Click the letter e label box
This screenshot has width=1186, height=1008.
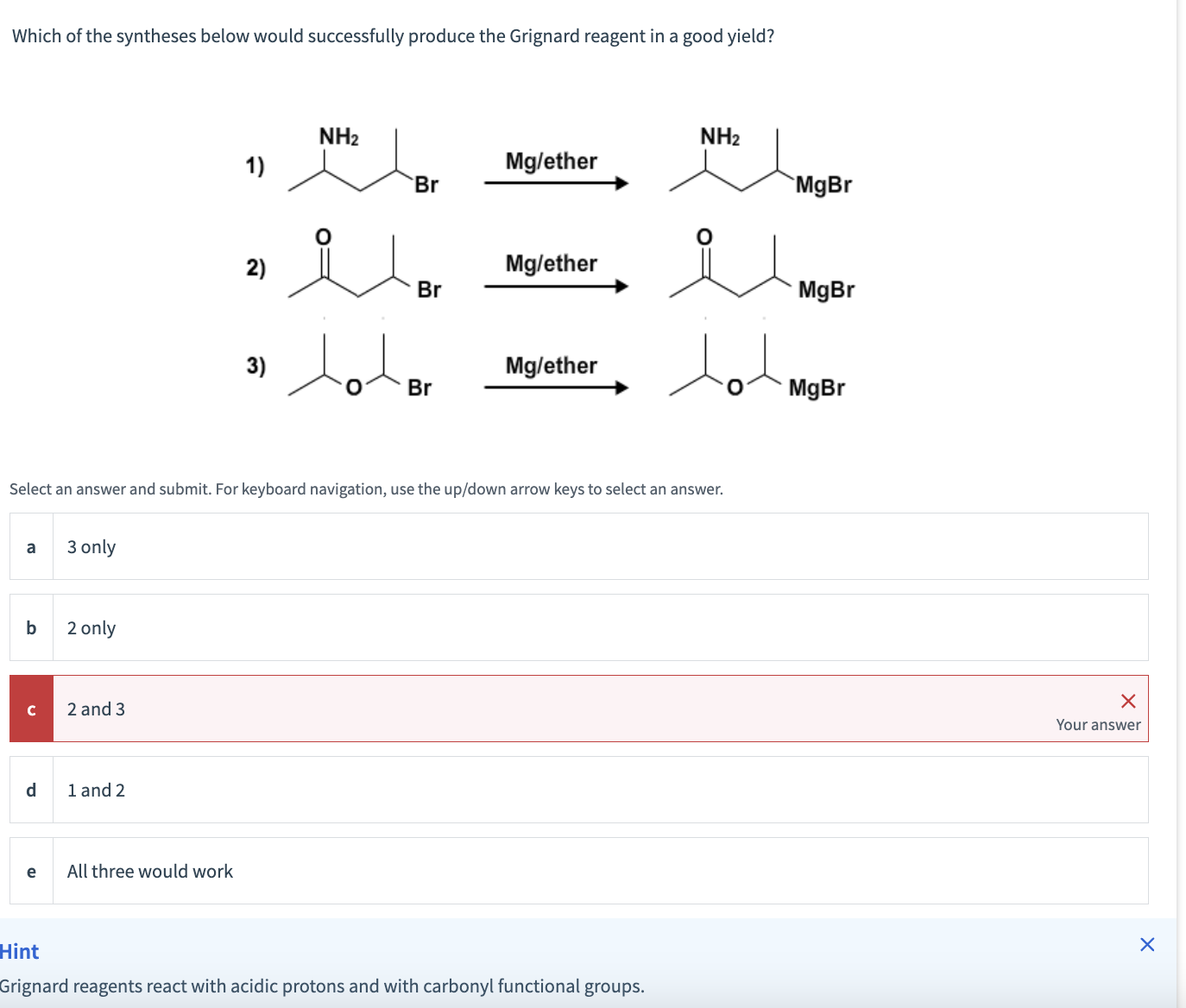click(30, 871)
